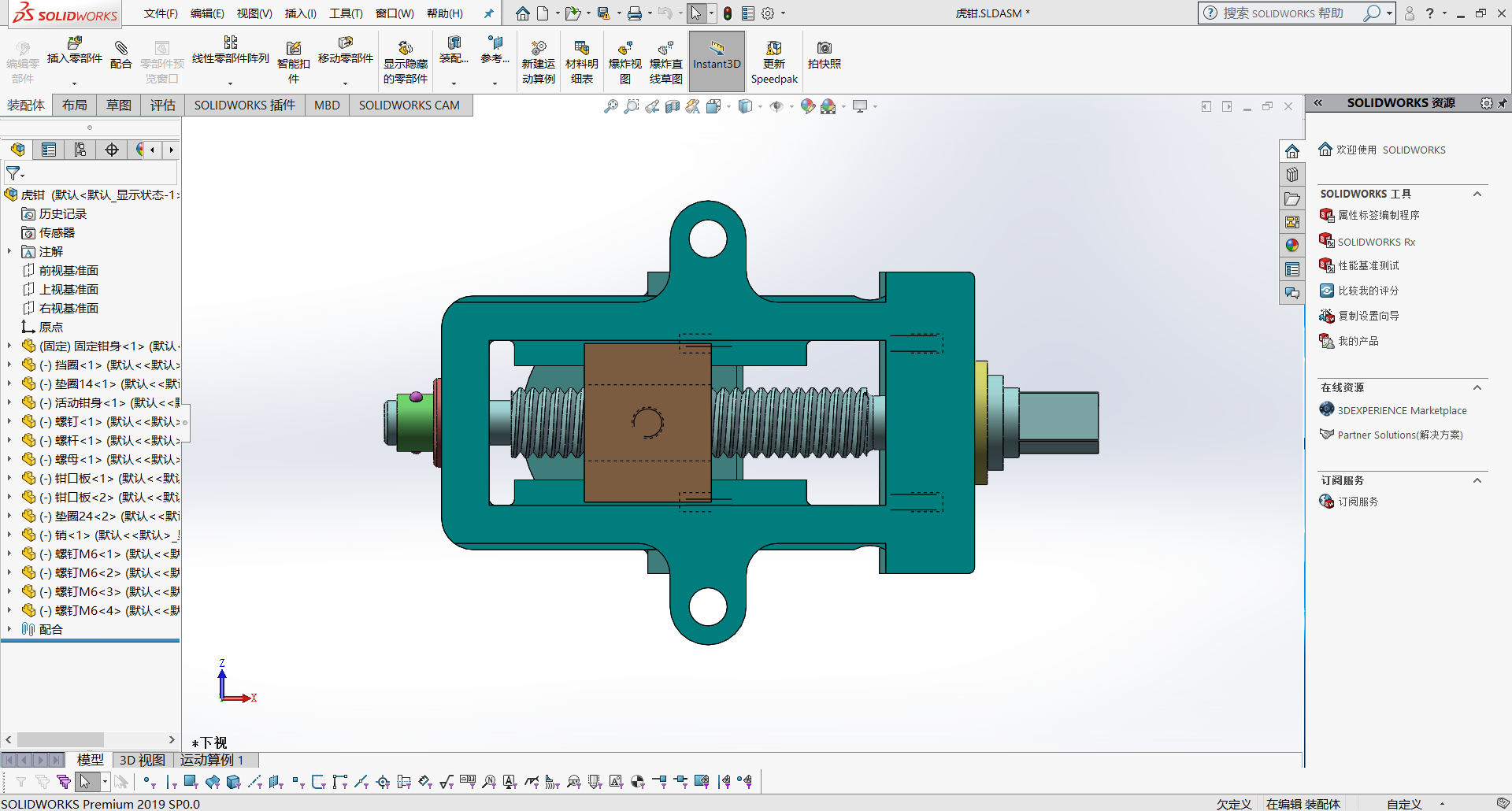Click Insert Components (插入零部件) tool
1512x811 pixels.
74,50
